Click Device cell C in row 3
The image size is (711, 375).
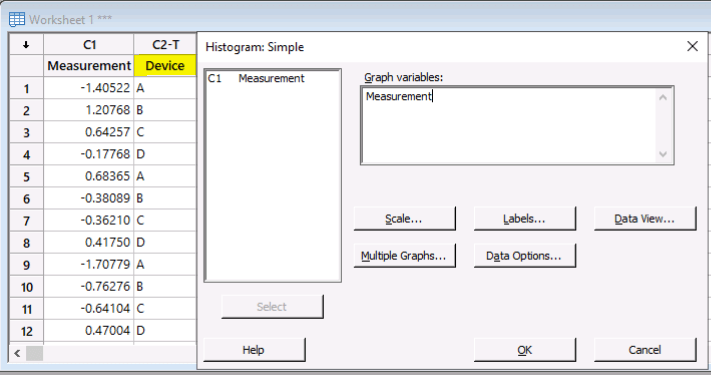[x=166, y=132]
